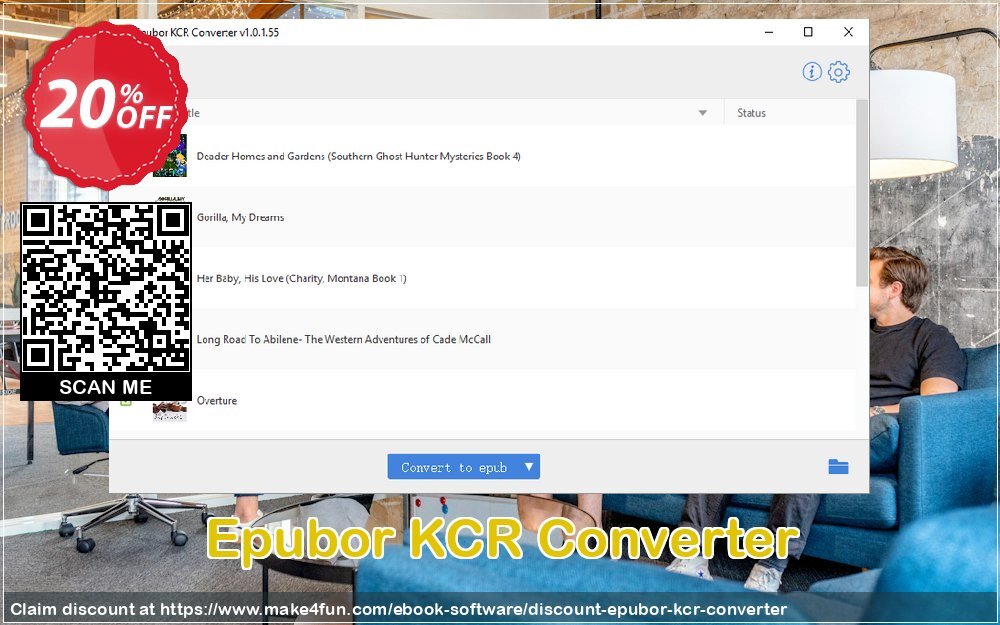Select the book Deader Homes and Gardens

click(x=358, y=156)
